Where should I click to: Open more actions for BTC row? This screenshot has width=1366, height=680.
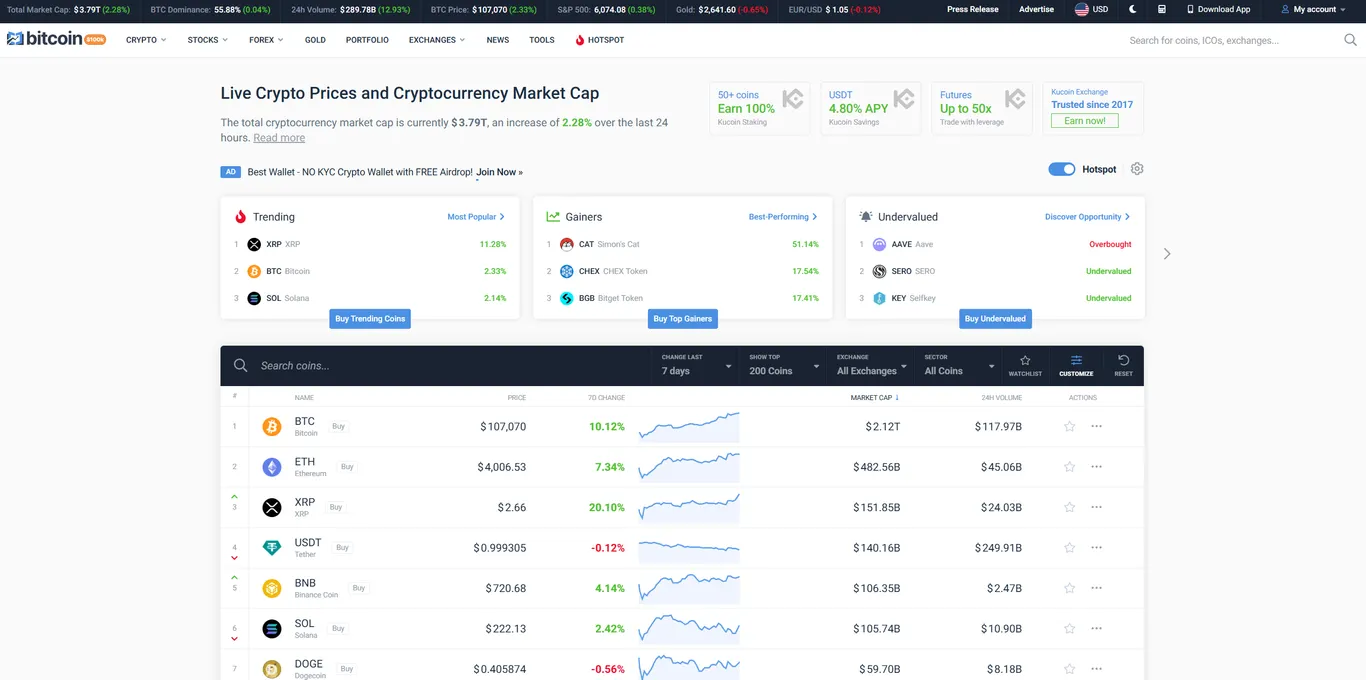1097,426
